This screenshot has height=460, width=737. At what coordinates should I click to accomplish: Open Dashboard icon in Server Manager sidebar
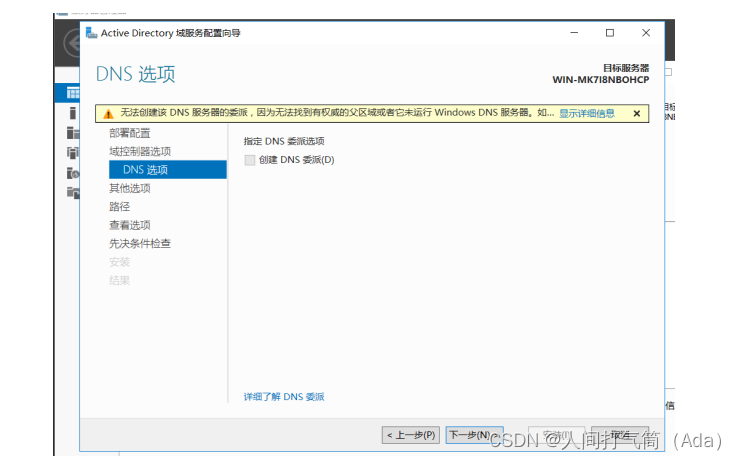73,93
